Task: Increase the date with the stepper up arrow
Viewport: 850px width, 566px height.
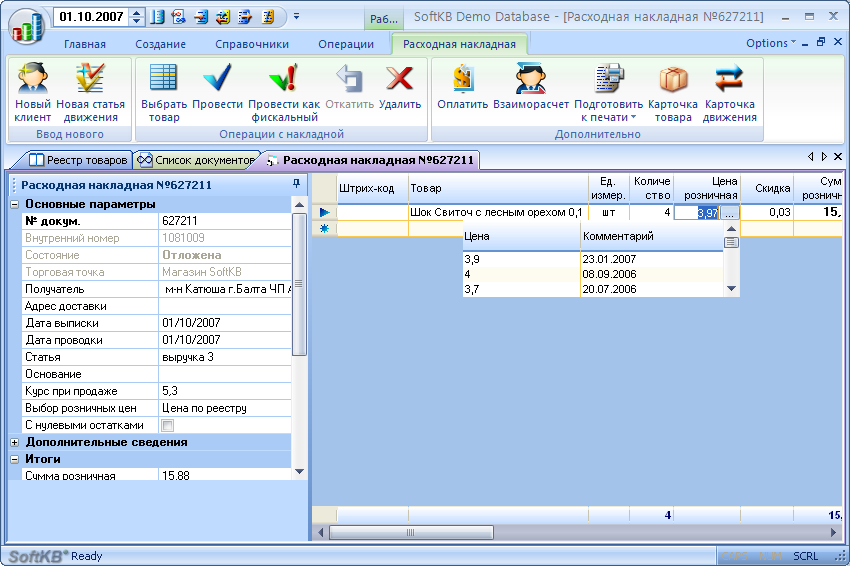Action: coord(137,12)
